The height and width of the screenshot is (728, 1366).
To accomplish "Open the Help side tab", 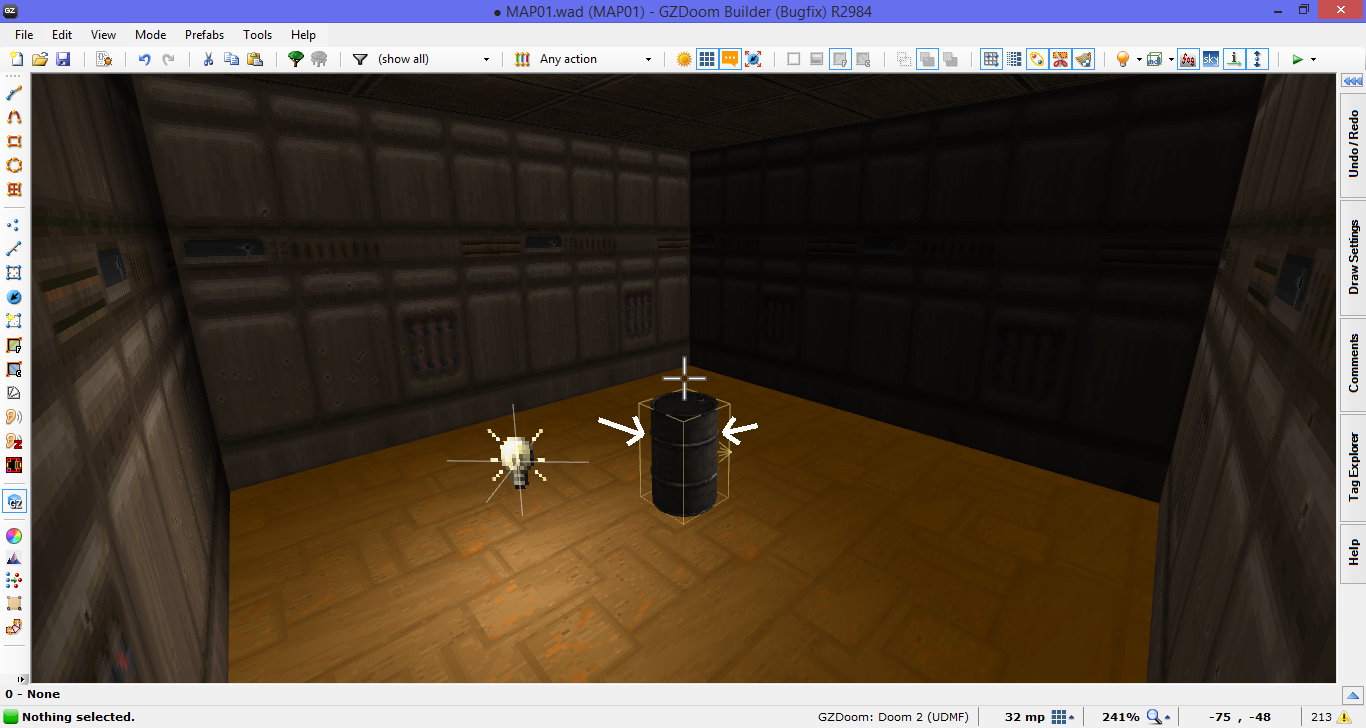I will 1353,552.
